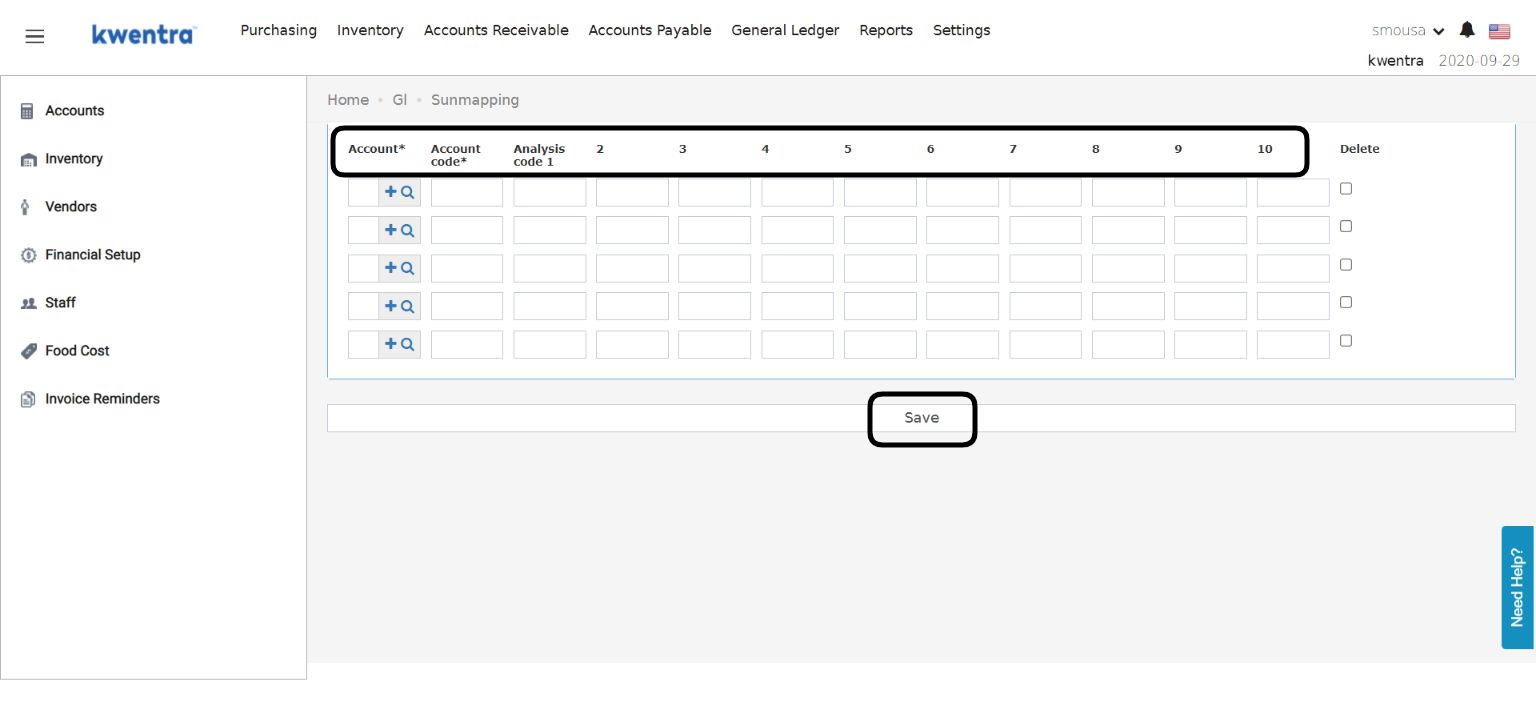Tick the Delete checkbox in the fifth row
The height and width of the screenshot is (722, 1536).
click(x=1346, y=340)
